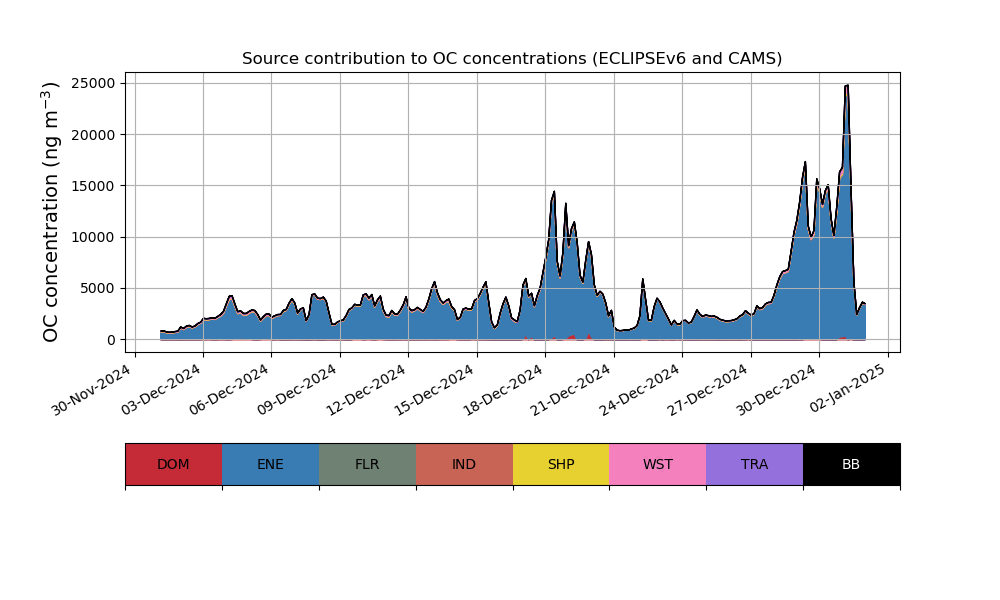Screen dimensions: 1000x600
Task: Select the pink WST legend swatch
Action: (658, 464)
